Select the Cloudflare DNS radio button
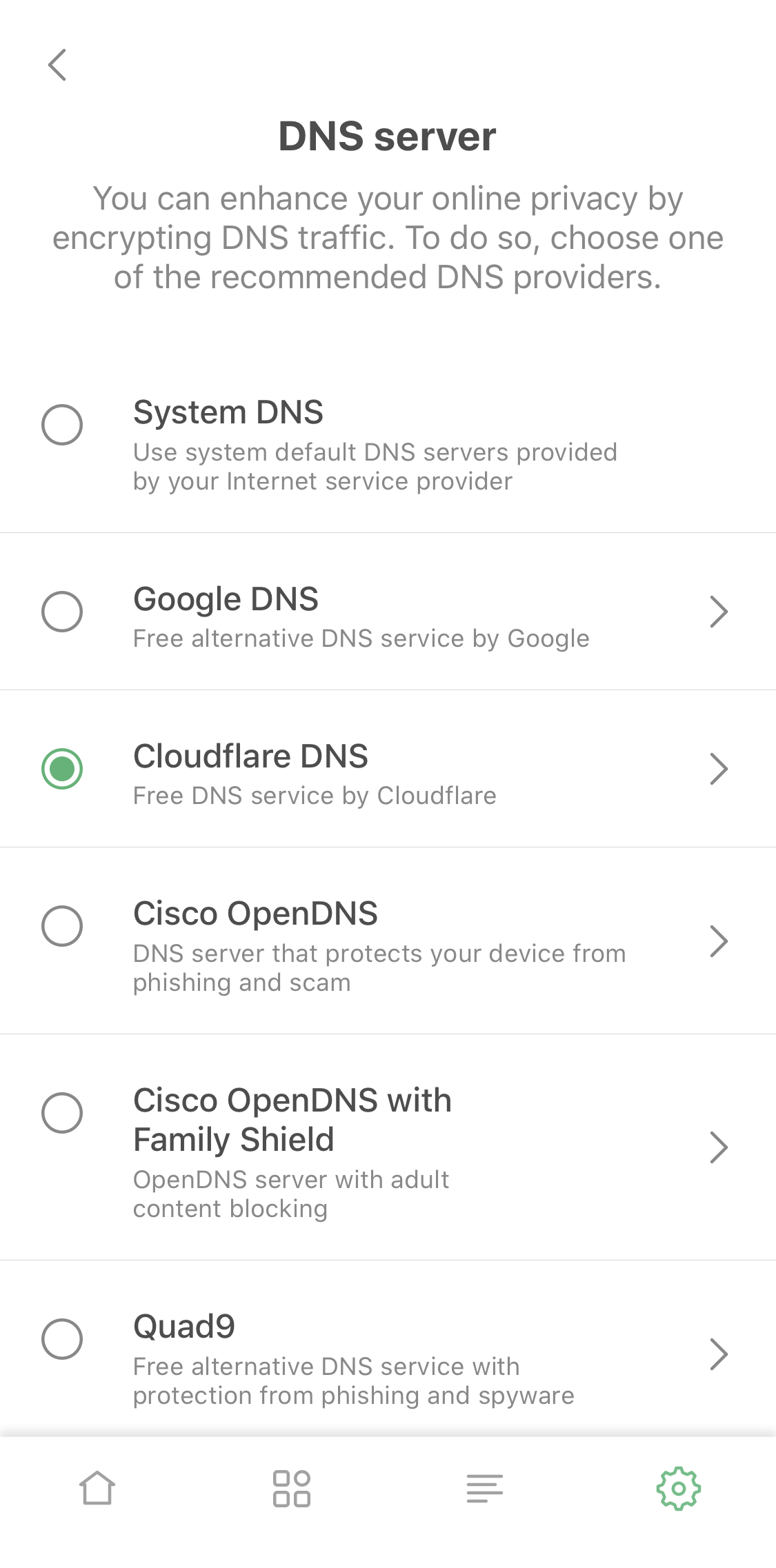This screenshot has width=776, height=1568. [x=62, y=768]
